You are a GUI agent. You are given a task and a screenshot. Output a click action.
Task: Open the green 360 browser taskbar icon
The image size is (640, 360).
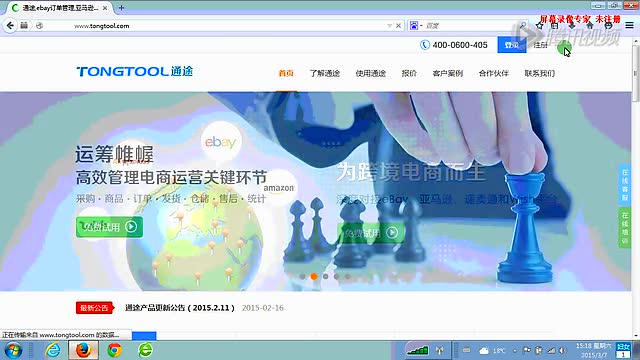(x=145, y=350)
